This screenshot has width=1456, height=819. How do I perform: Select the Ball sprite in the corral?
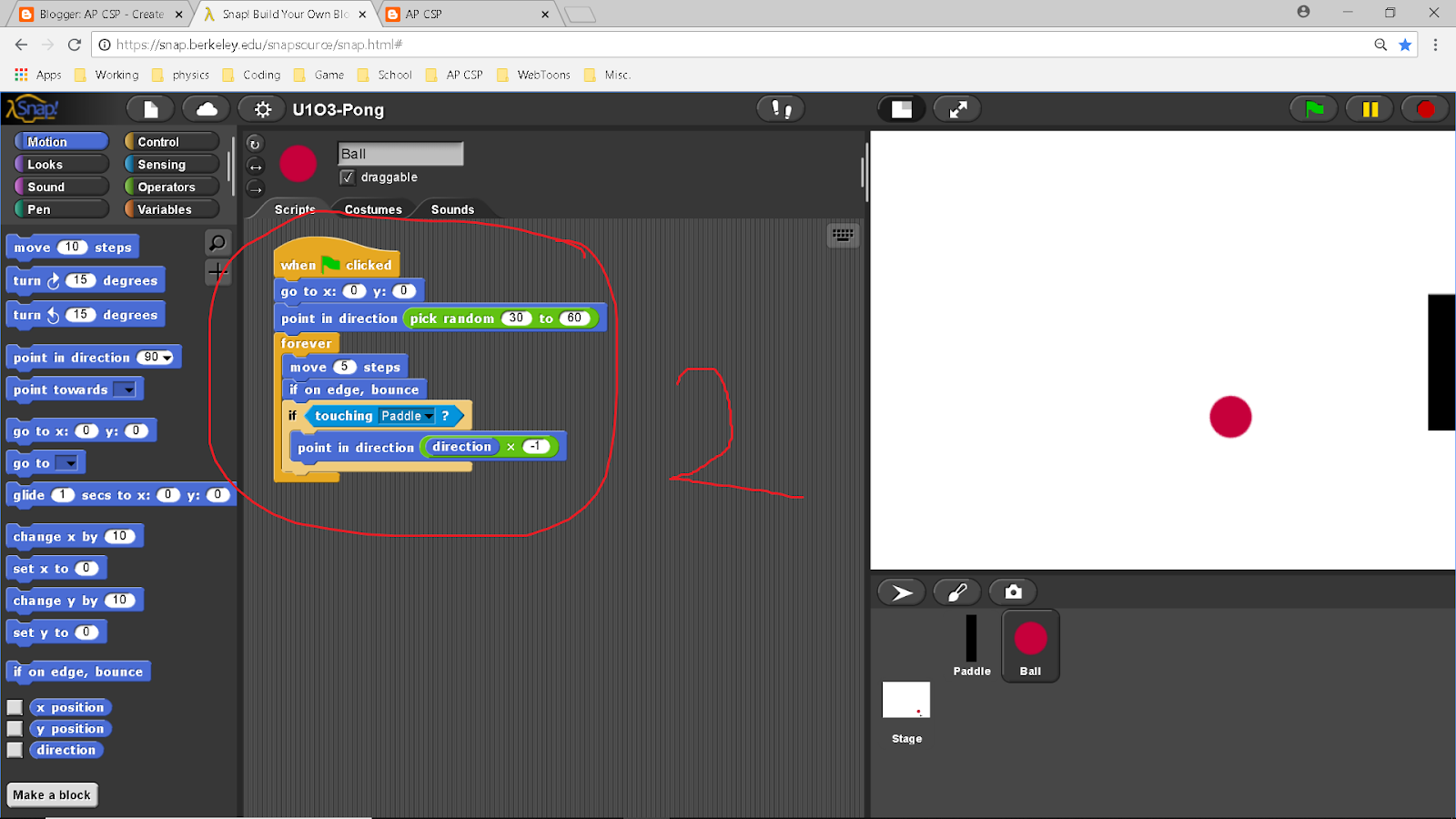click(x=1030, y=645)
